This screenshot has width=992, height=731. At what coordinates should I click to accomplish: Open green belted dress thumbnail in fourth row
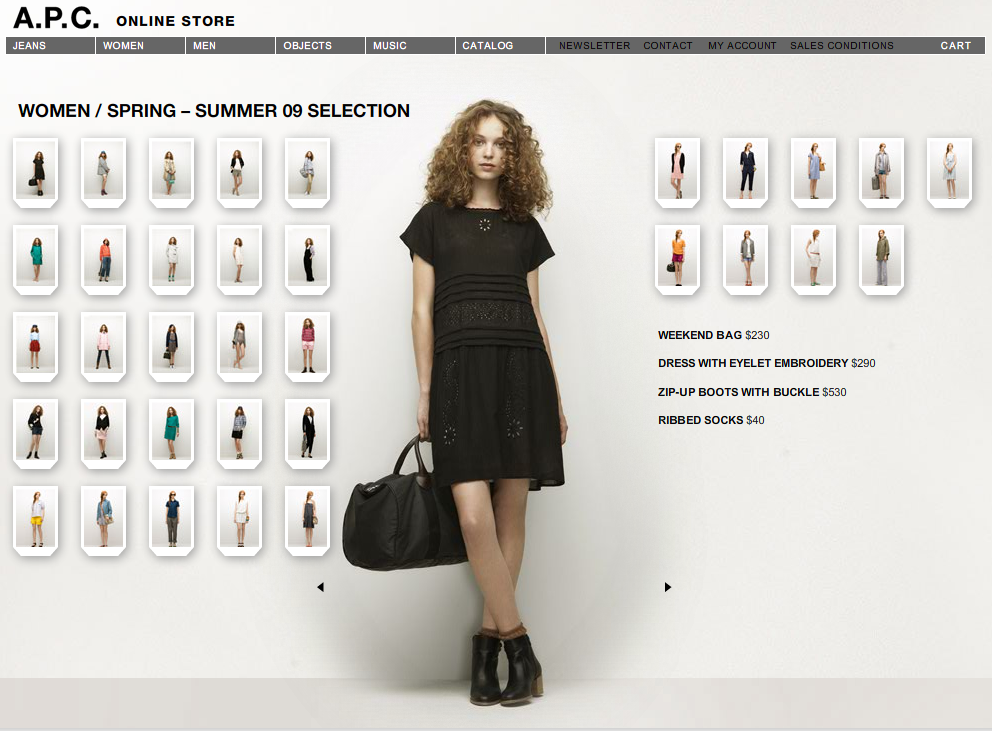(x=171, y=434)
